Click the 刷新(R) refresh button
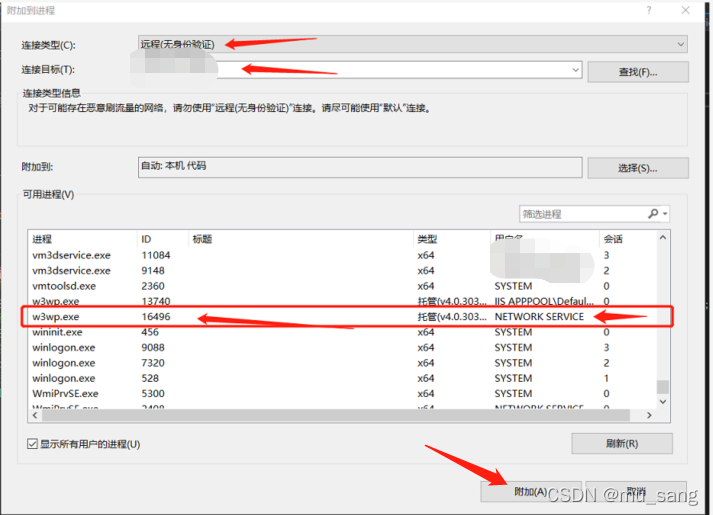This screenshot has width=713, height=515. pos(622,443)
